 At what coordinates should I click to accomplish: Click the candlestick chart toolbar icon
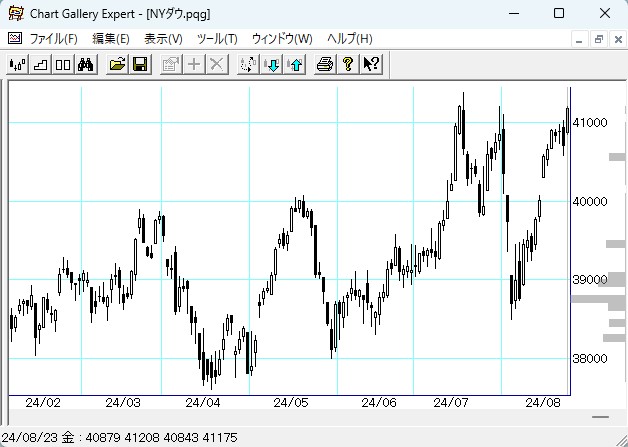(17, 64)
